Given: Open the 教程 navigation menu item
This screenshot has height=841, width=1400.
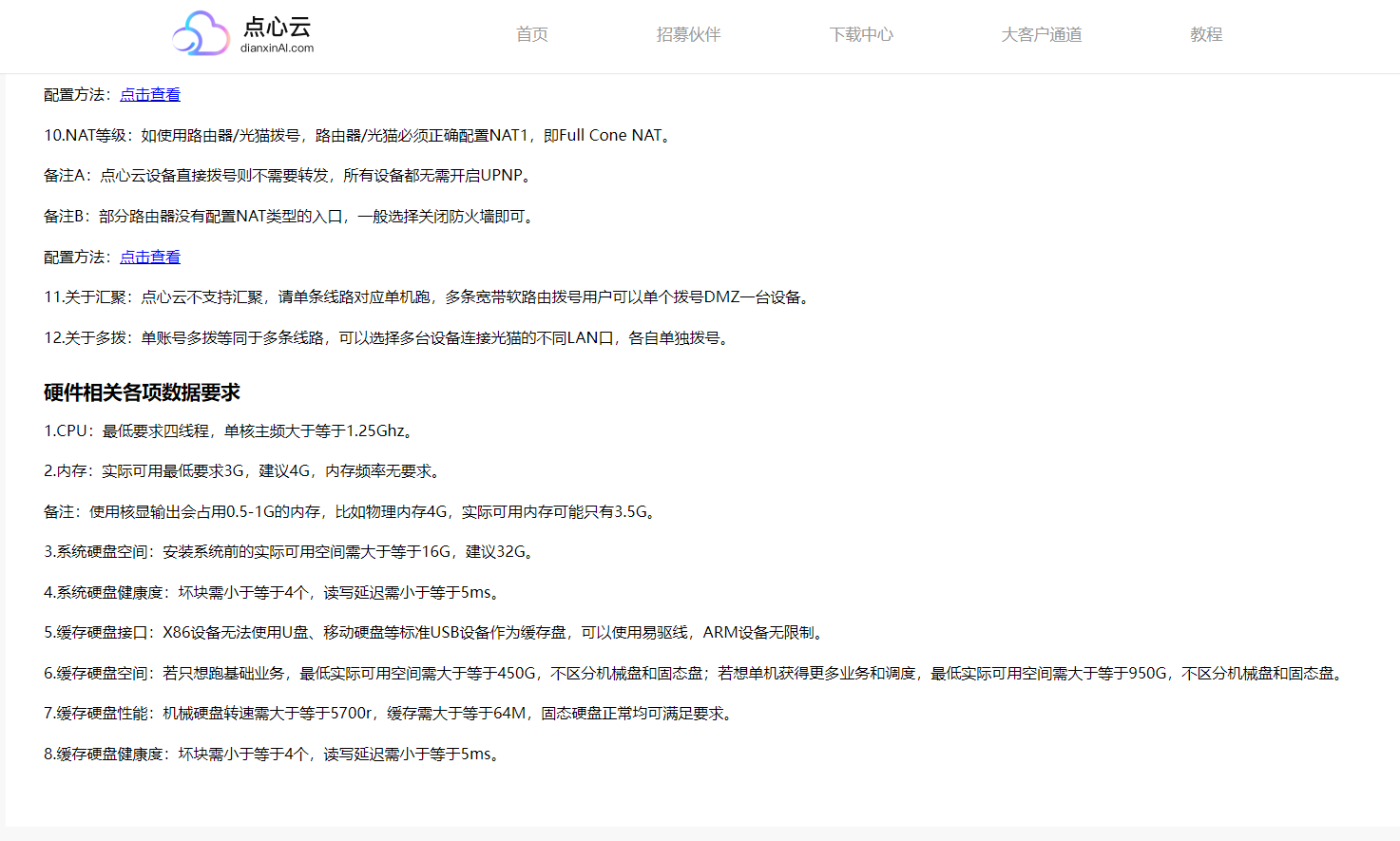Looking at the screenshot, I should pos(1205,34).
